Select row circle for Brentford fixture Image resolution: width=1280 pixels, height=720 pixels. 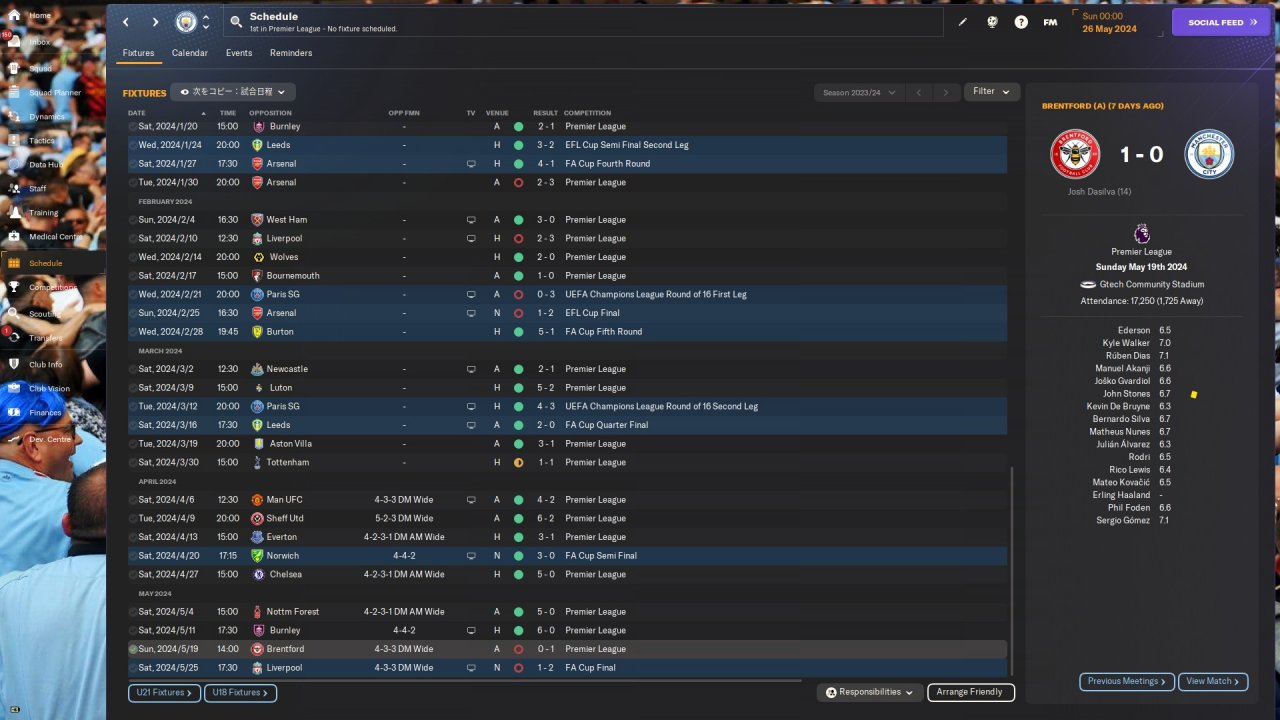coord(133,649)
